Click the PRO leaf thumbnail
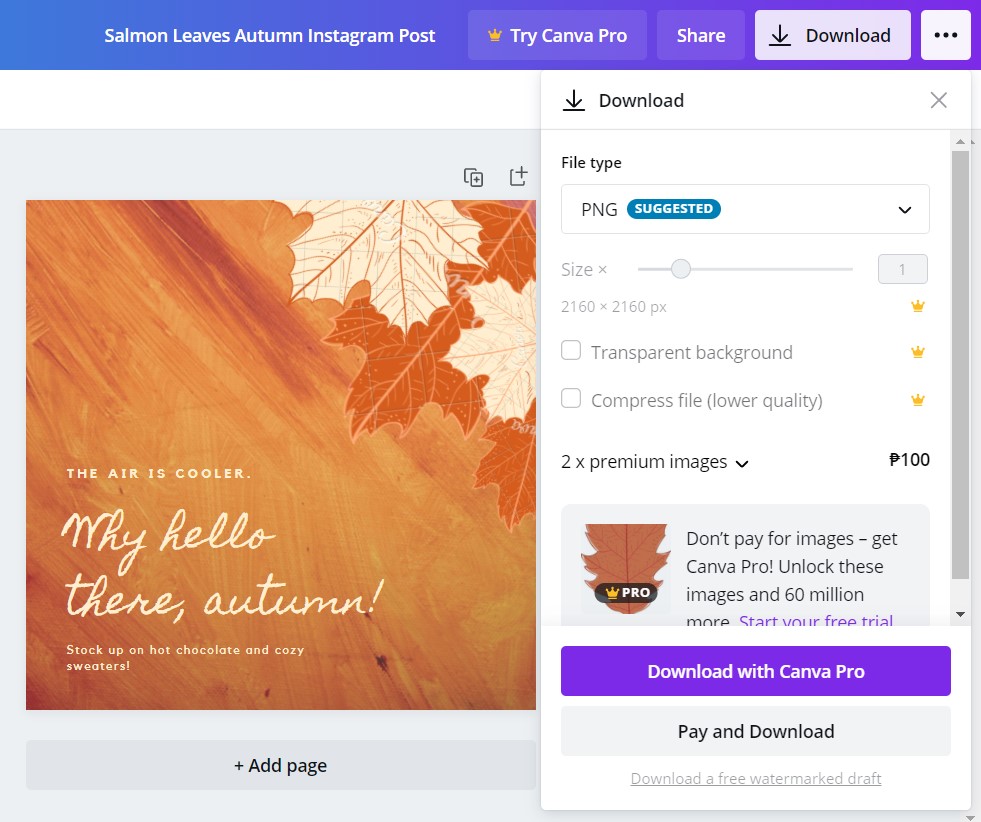 click(x=625, y=568)
